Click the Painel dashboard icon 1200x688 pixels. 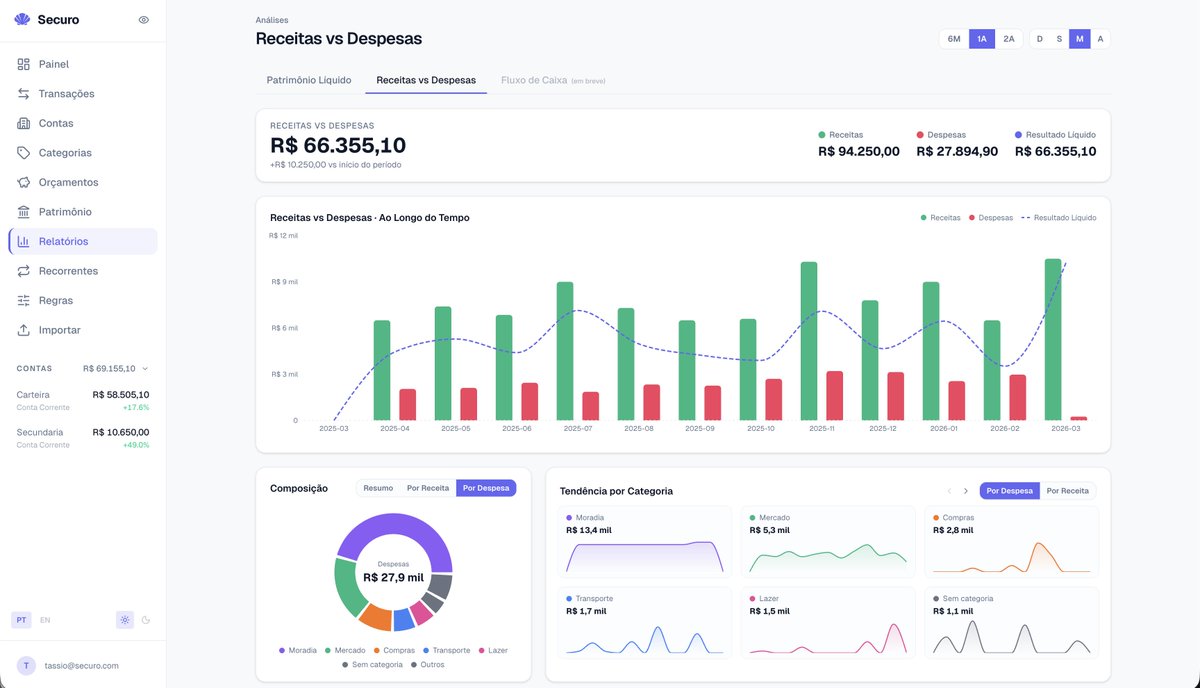[24, 64]
